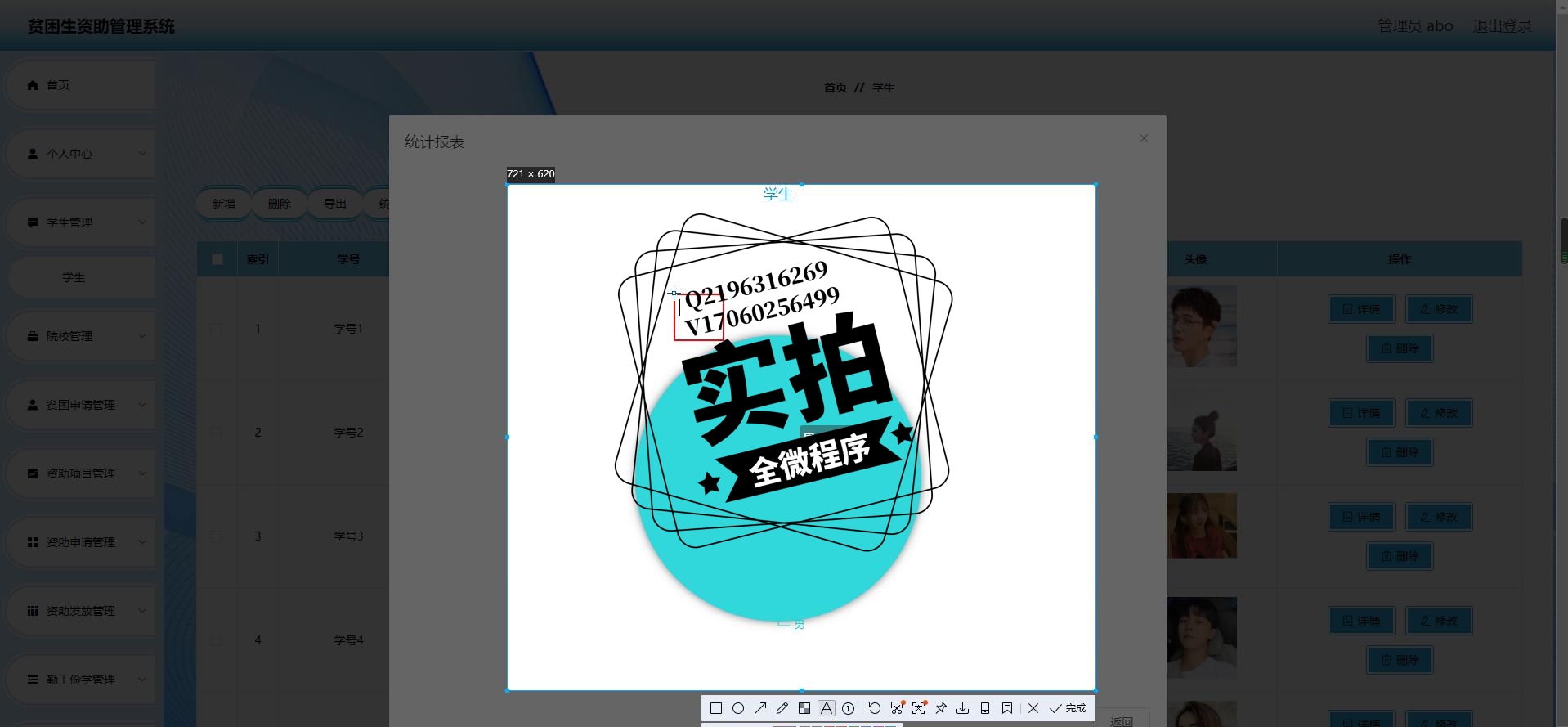Click the briefcase icon beside 院校管理

pos(33,336)
